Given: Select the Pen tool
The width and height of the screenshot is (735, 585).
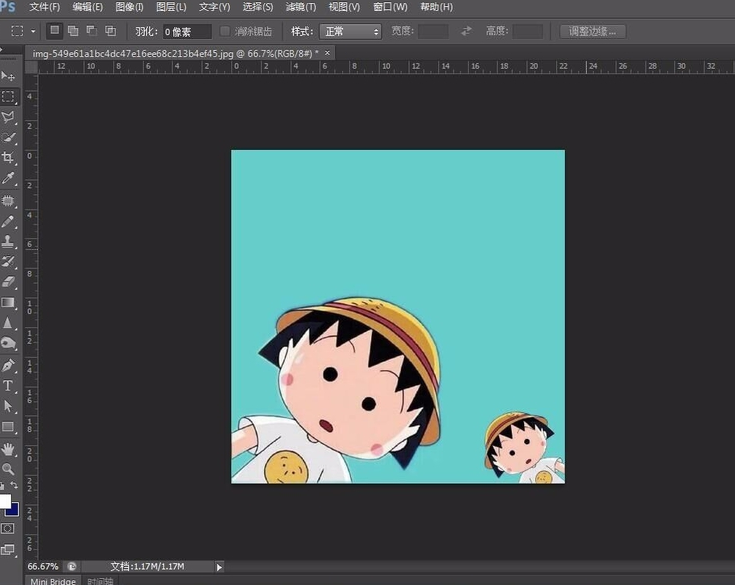Looking at the screenshot, I should click(x=8, y=366).
